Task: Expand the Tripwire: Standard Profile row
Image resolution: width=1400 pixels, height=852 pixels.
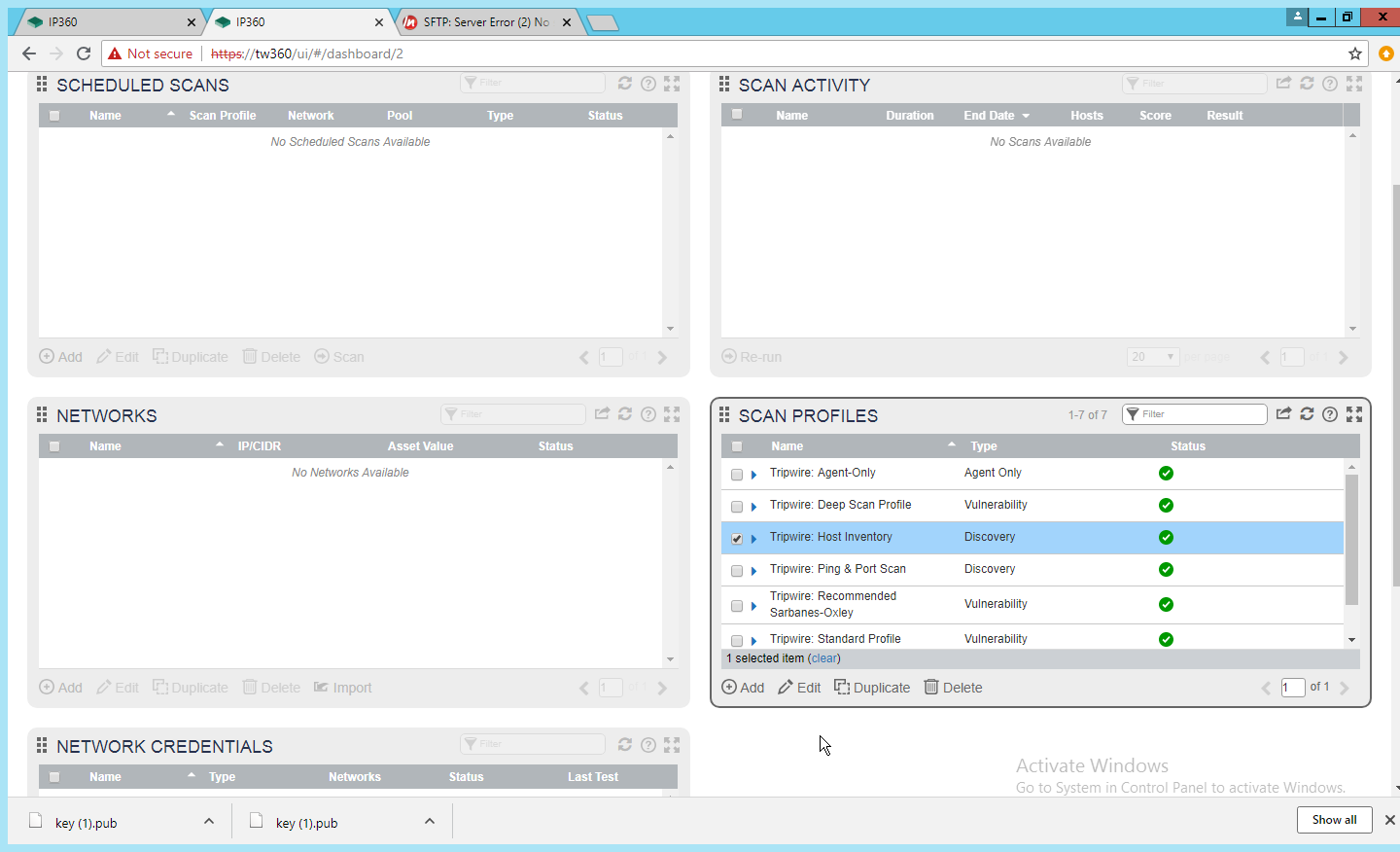Action: pyautogui.click(x=753, y=641)
